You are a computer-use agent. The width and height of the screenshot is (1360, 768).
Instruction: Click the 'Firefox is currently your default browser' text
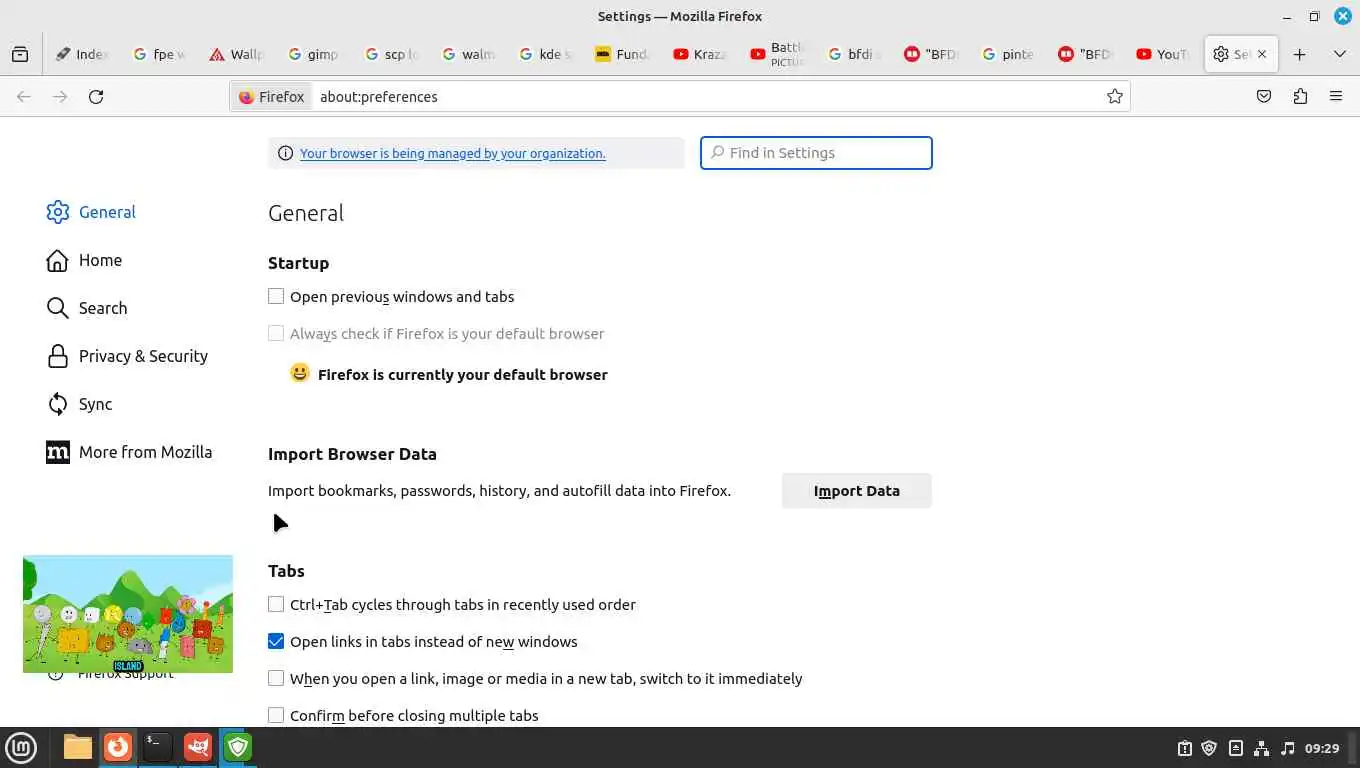tap(463, 375)
